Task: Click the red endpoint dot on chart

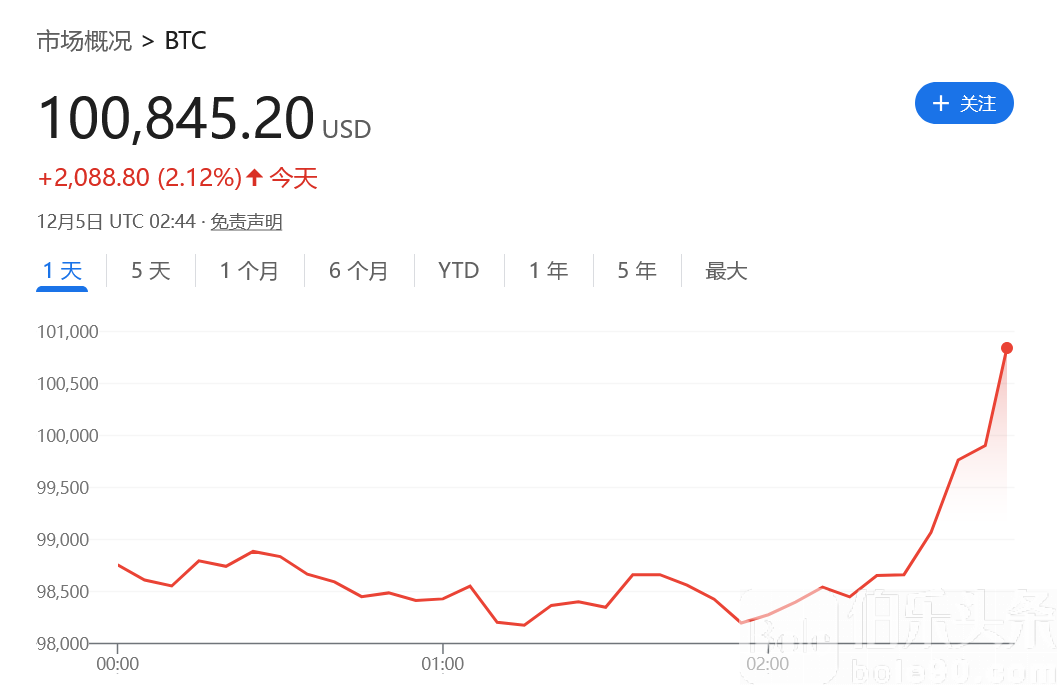Action: click(x=1006, y=348)
